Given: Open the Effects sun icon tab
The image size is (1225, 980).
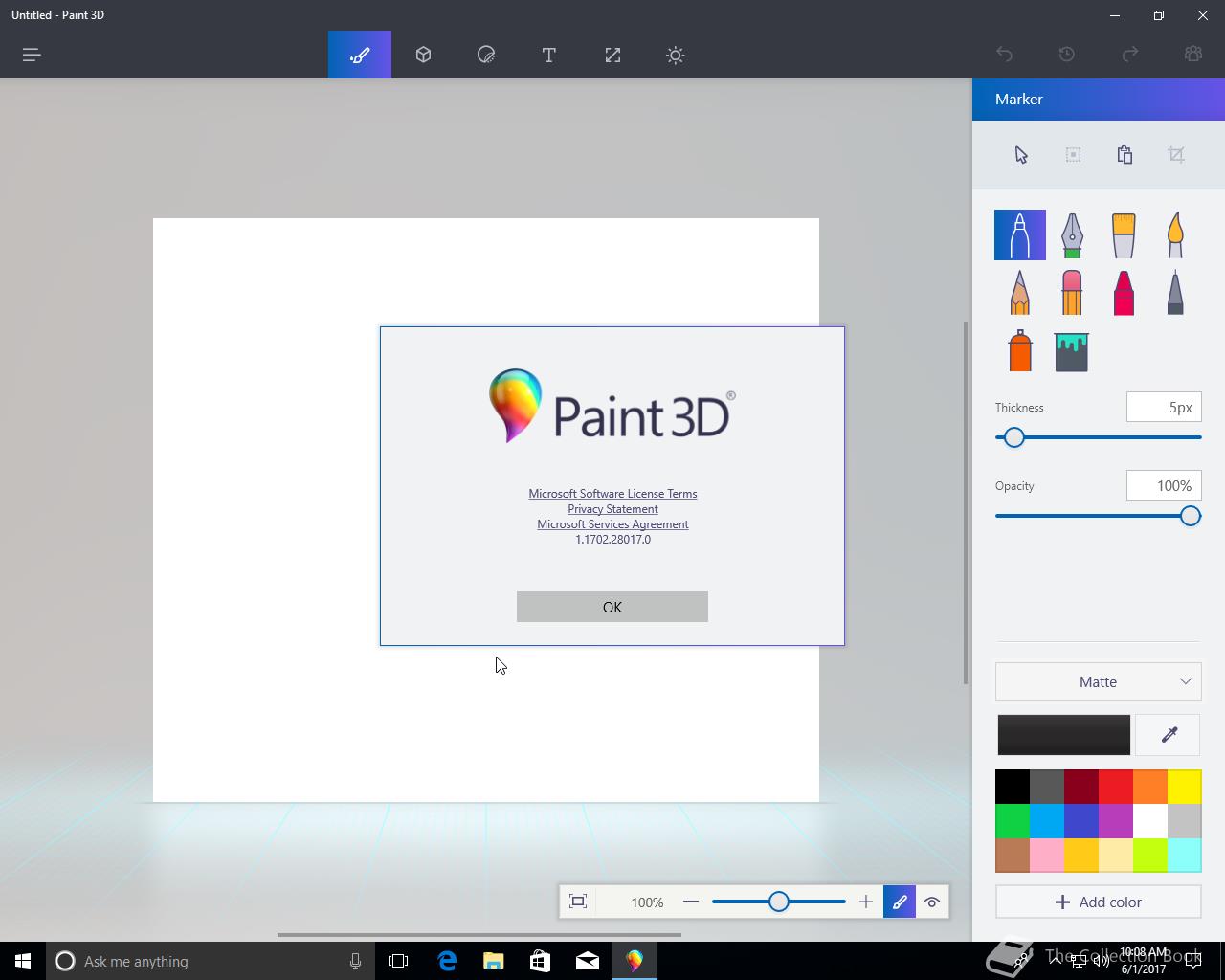Looking at the screenshot, I should point(676,55).
